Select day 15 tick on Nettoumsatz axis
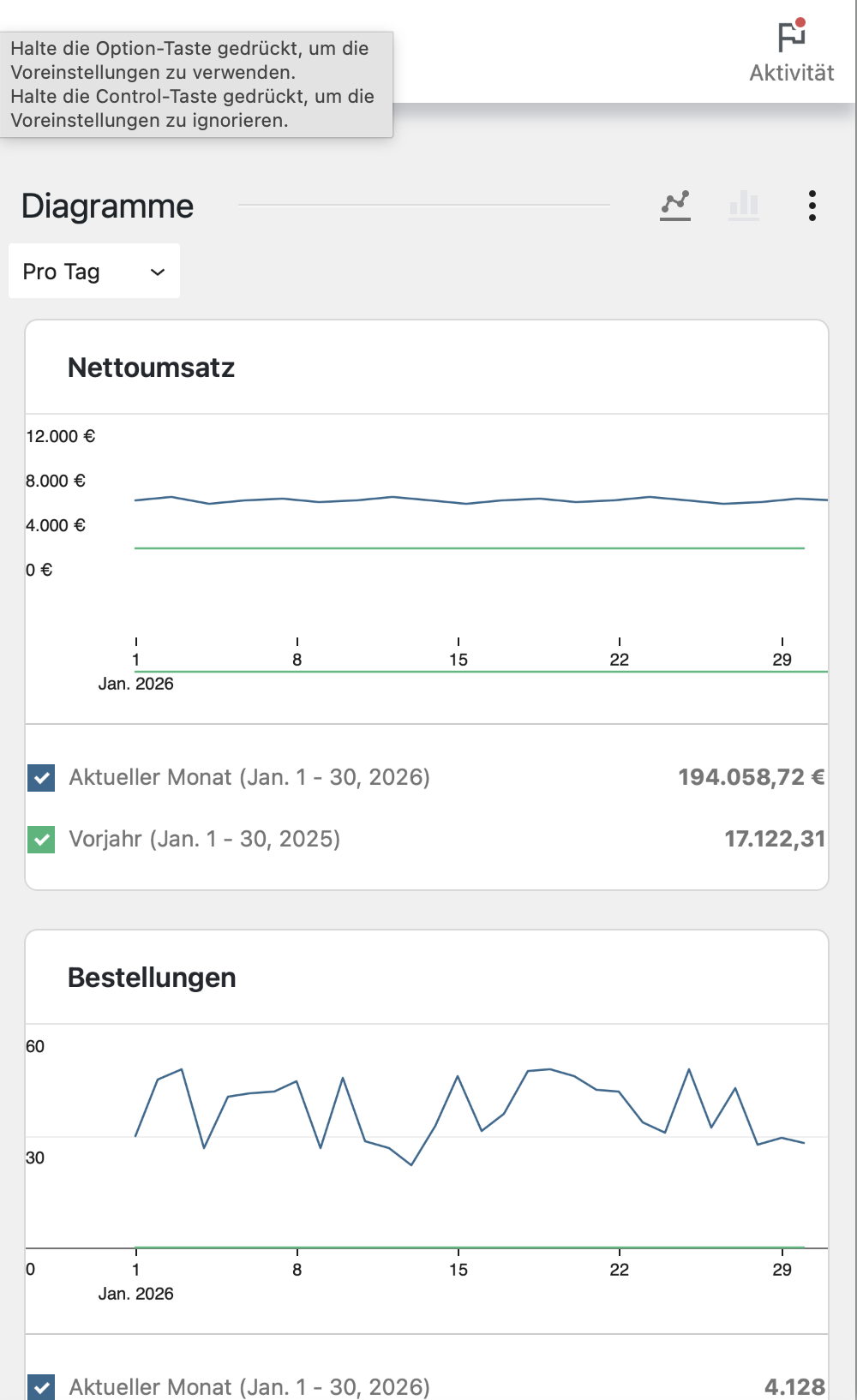 (x=458, y=659)
